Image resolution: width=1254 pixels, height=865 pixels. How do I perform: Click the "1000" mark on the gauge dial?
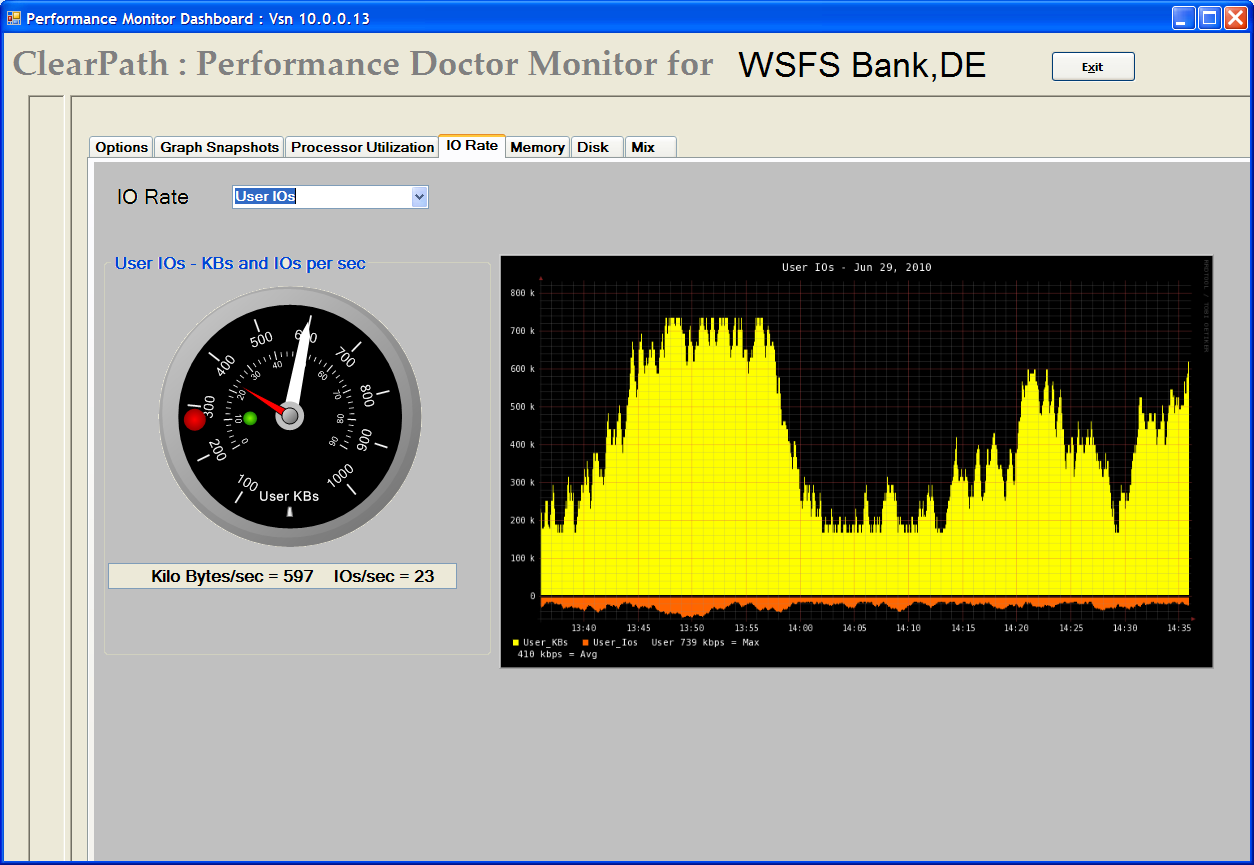point(340,478)
